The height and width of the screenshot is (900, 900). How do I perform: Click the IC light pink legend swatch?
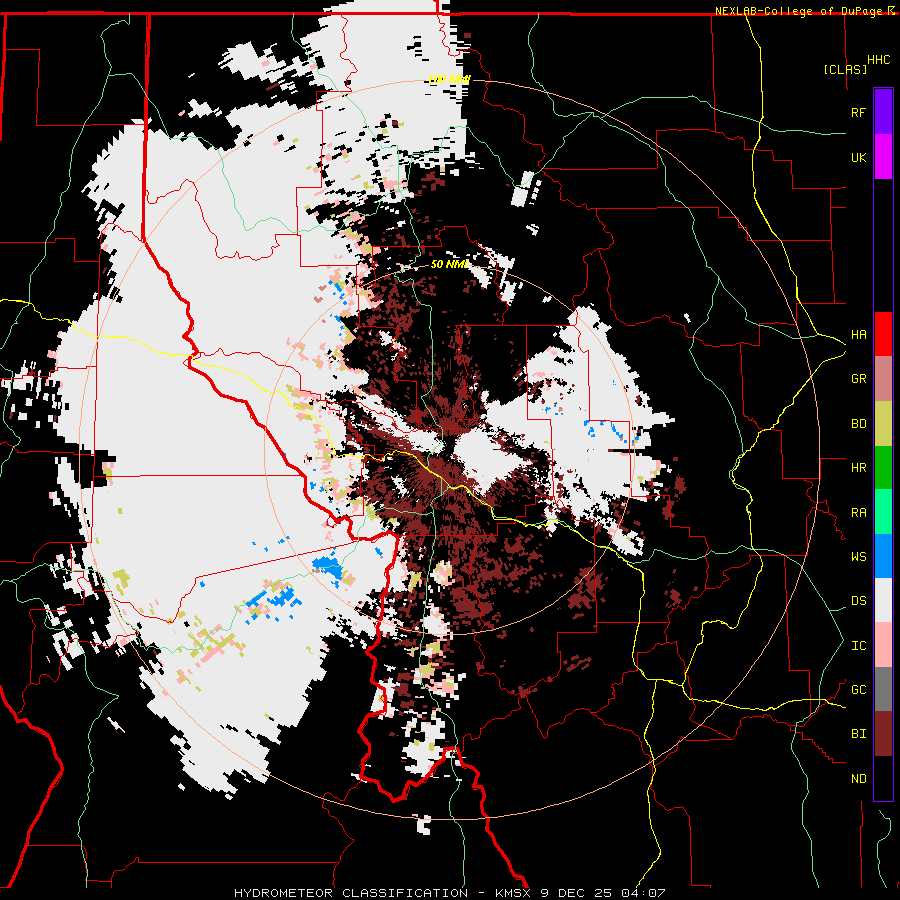coord(883,645)
